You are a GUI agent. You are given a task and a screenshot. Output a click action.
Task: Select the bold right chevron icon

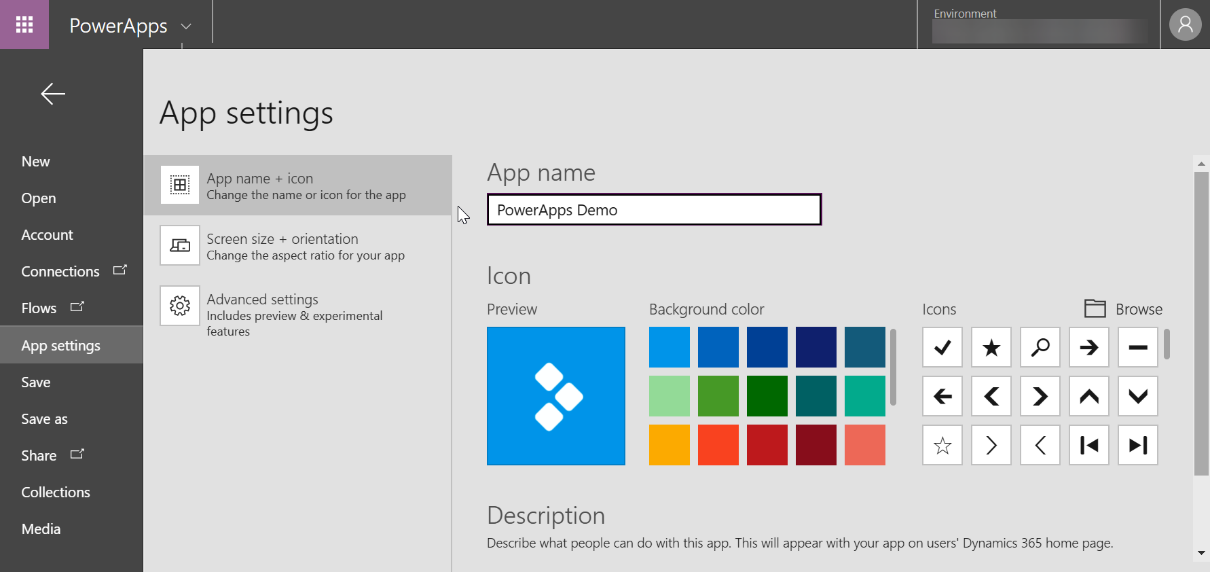[1040, 396]
